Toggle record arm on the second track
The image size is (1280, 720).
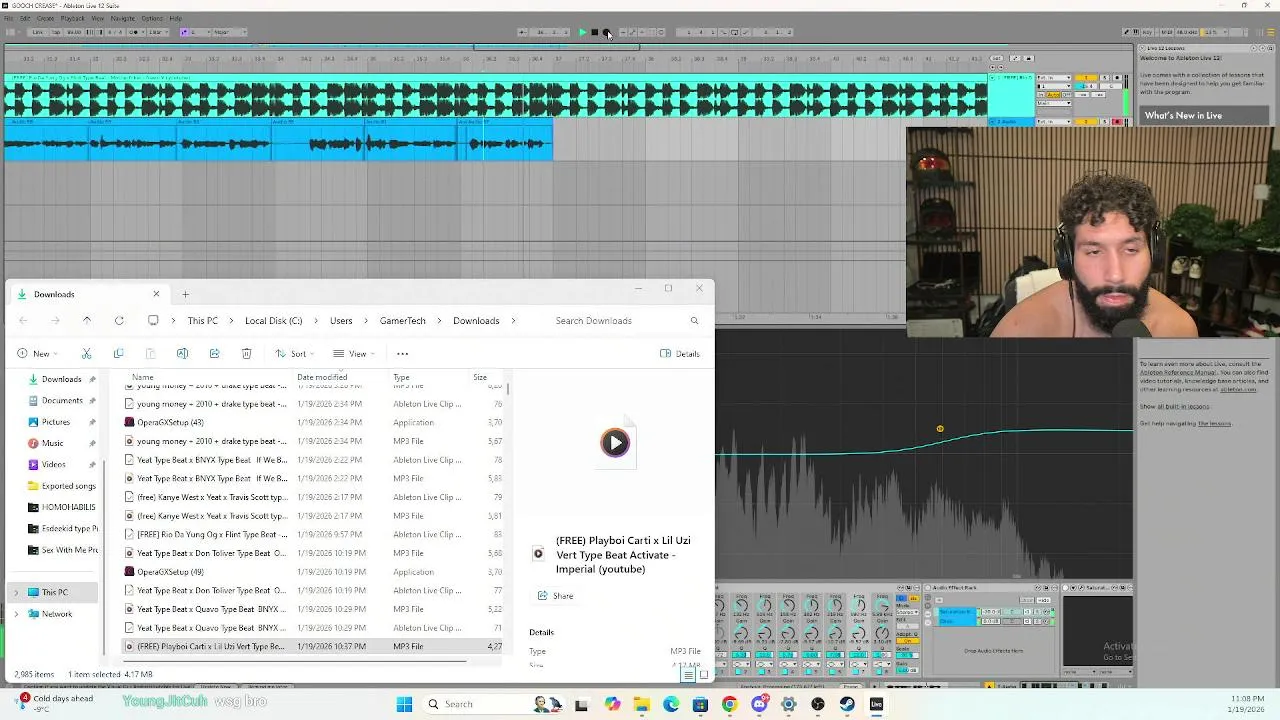[1117, 122]
